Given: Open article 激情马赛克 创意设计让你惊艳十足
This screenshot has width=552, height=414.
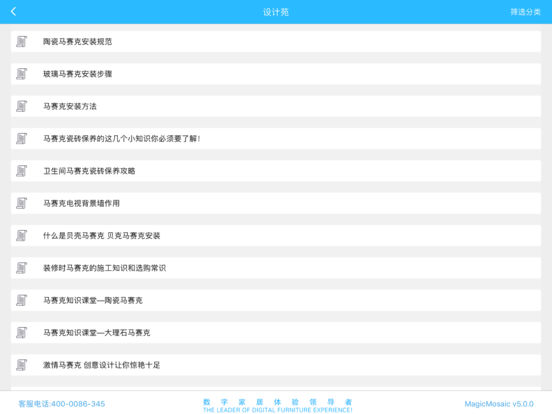Looking at the screenshot, I should pos(276,365).
